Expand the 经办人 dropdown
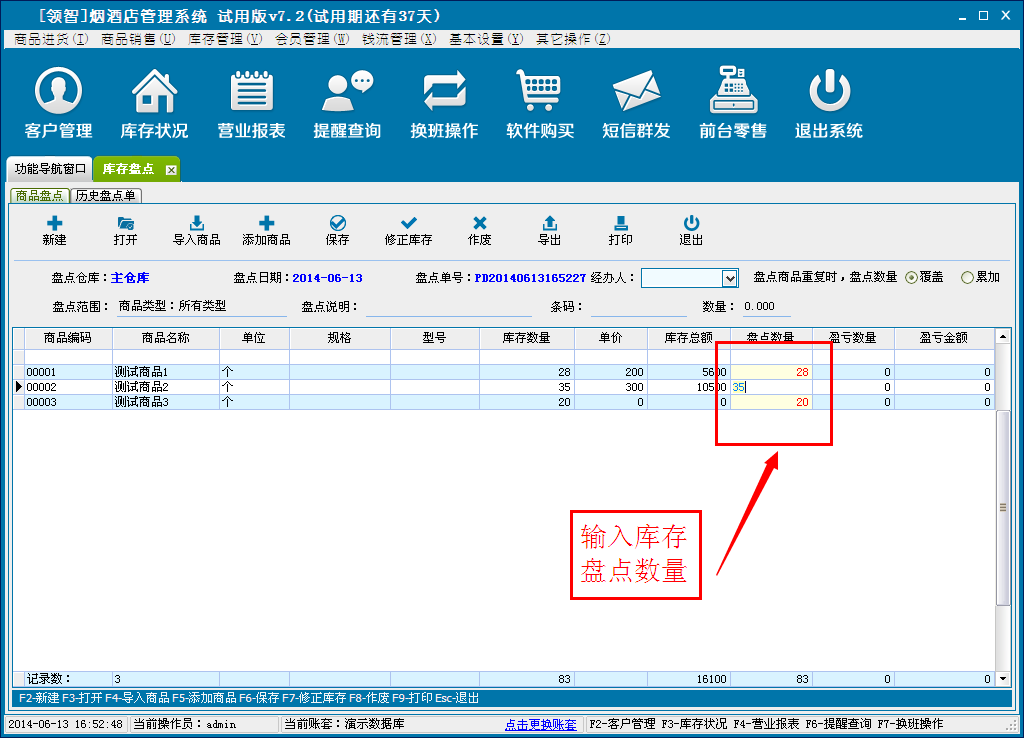Image resolution: width=1024 pixels, height=738 pixels. 729,278
